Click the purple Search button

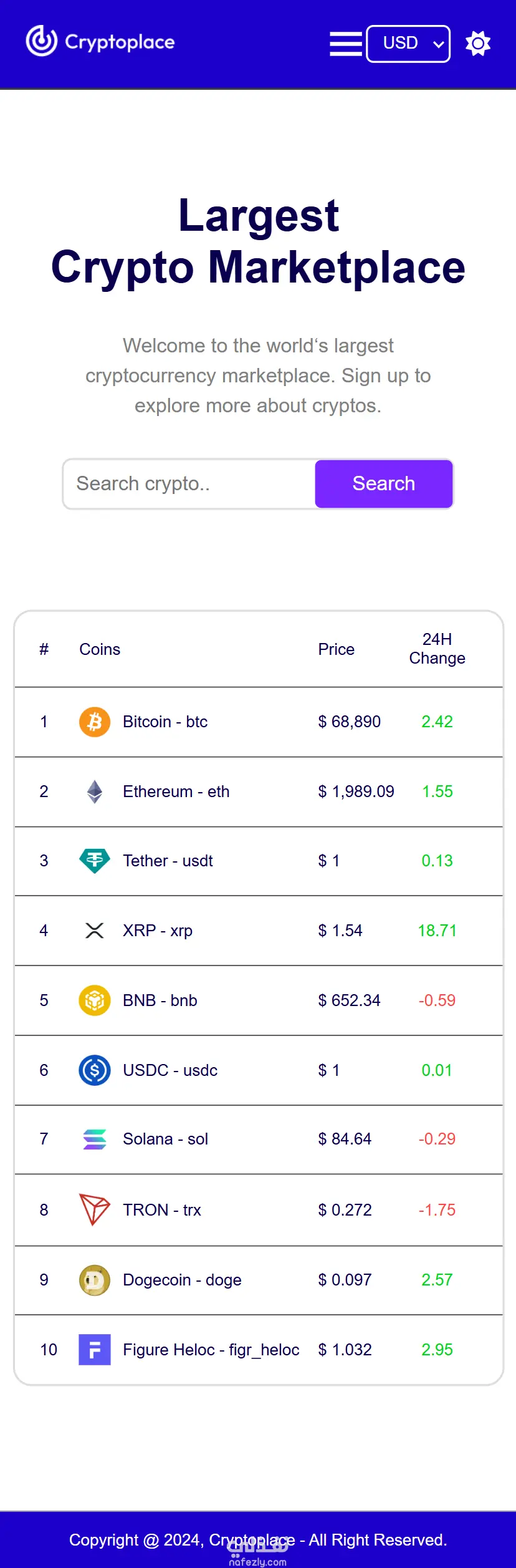[x=384, y=484]
